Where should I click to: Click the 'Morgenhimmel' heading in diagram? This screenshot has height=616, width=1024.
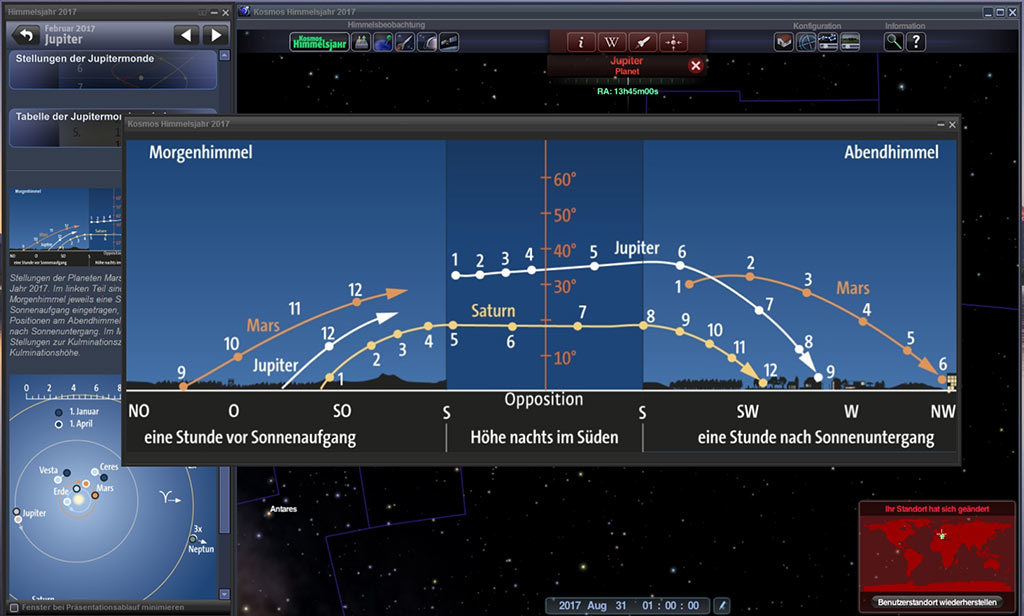[200, 153]
